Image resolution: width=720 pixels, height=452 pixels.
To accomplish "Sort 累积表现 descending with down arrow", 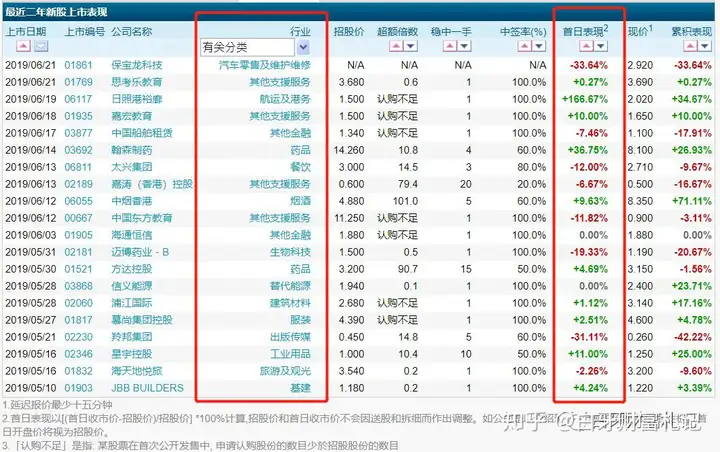I will (705, 46).
